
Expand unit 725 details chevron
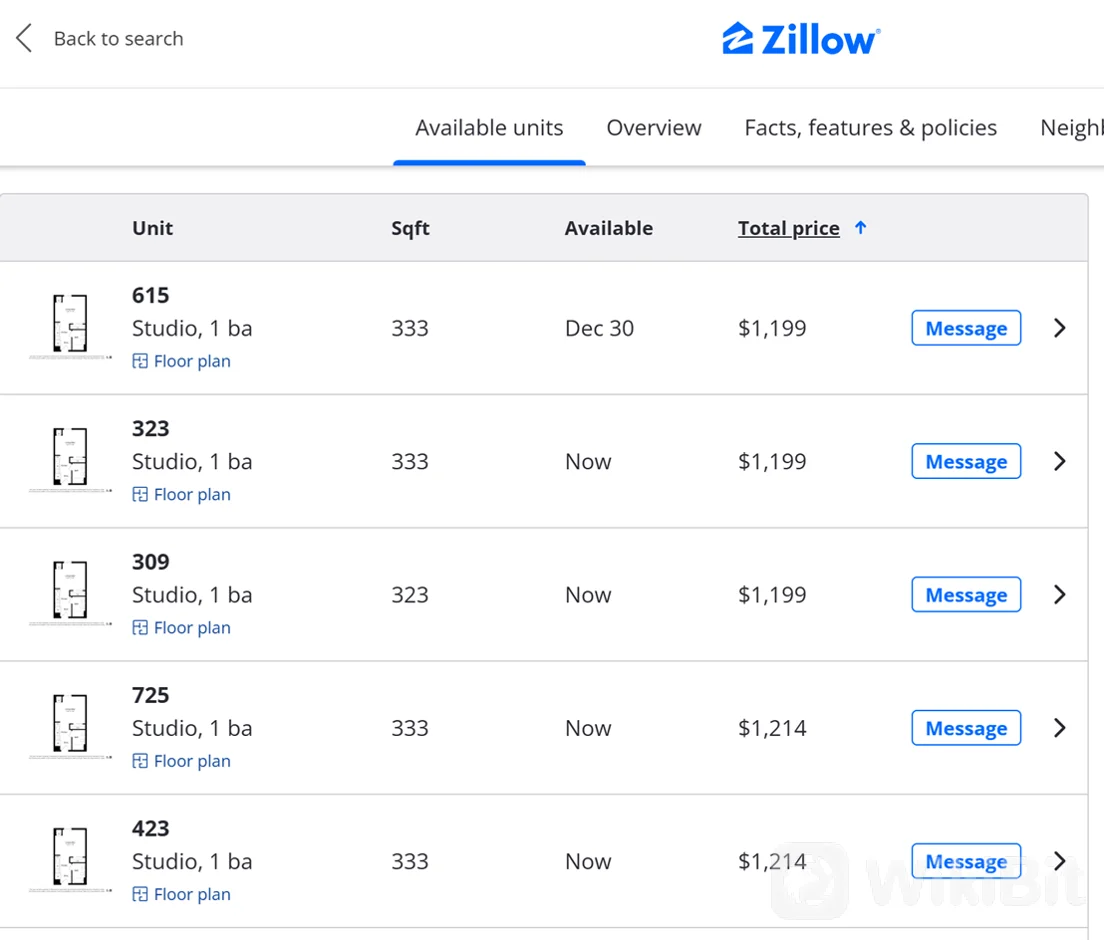1060,728
